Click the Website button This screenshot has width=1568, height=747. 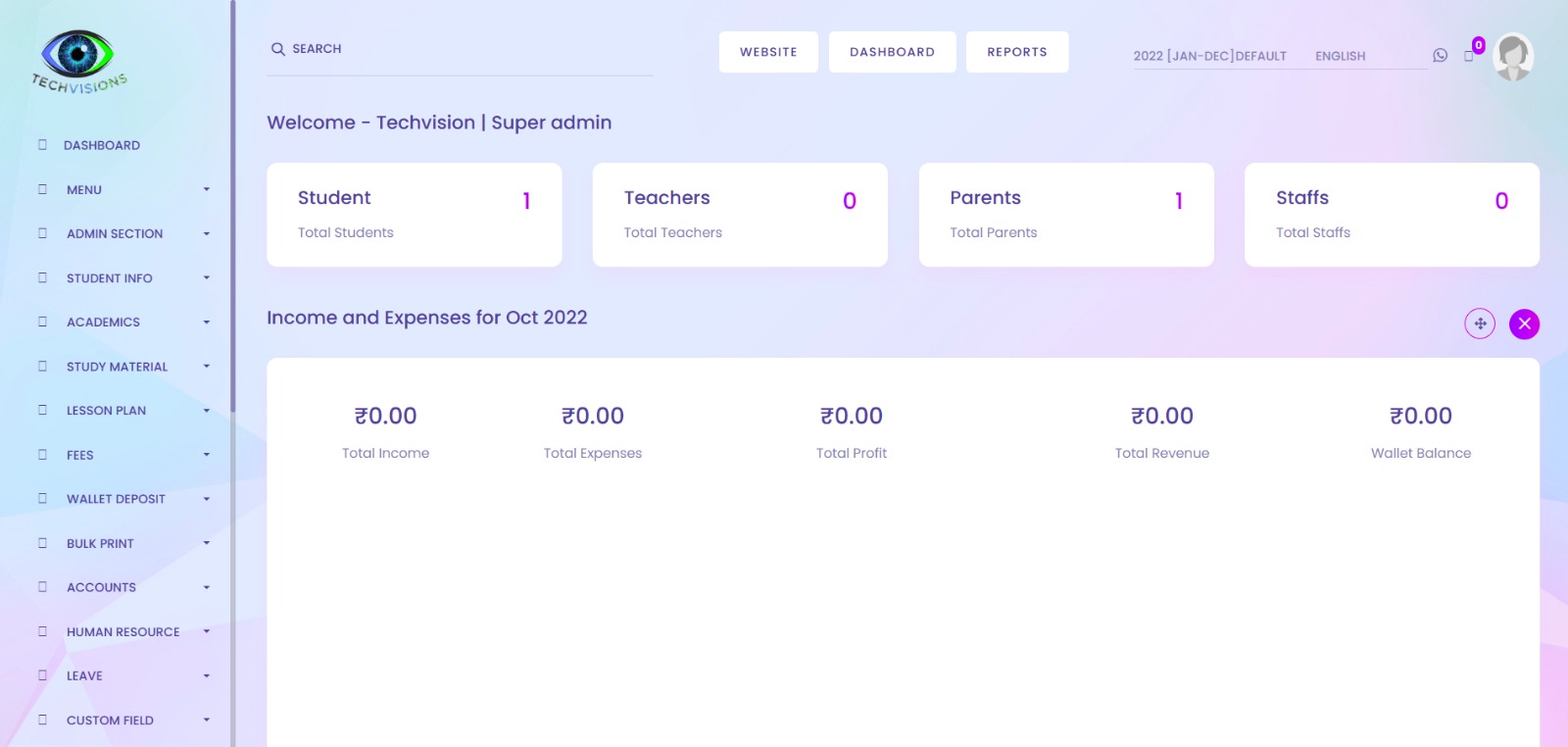click(768, 52)
